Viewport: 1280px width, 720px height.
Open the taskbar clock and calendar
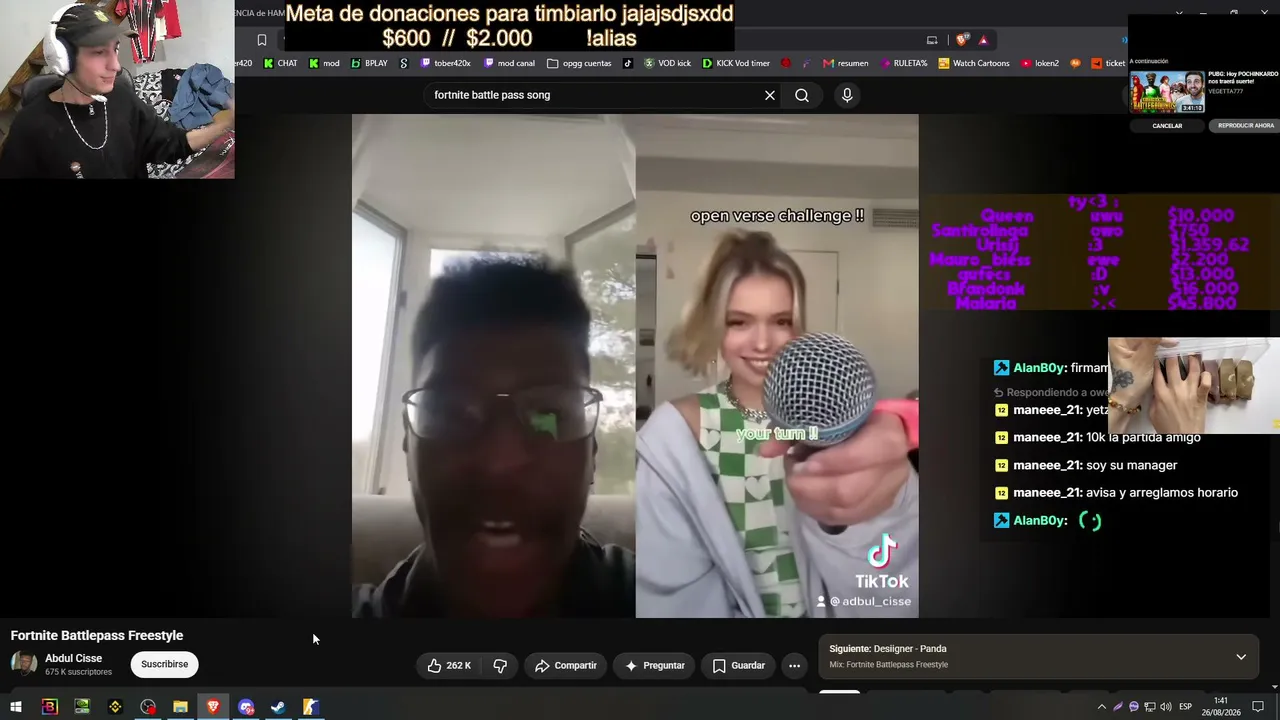tap(1221, 707)
